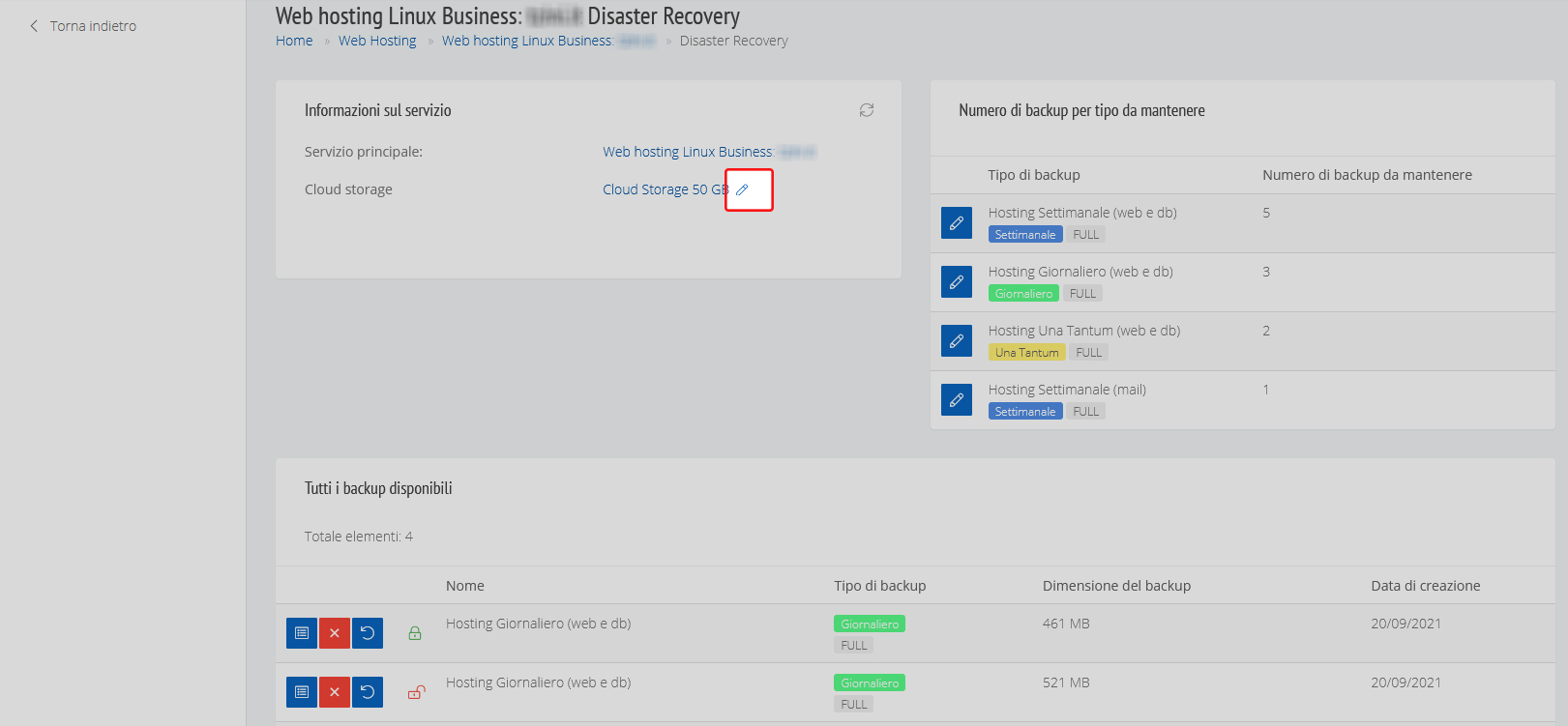This screenshot has width=1568, height=726.
Task: Open the Web Hosting breadcrumb link
Action: click(377, 41)
